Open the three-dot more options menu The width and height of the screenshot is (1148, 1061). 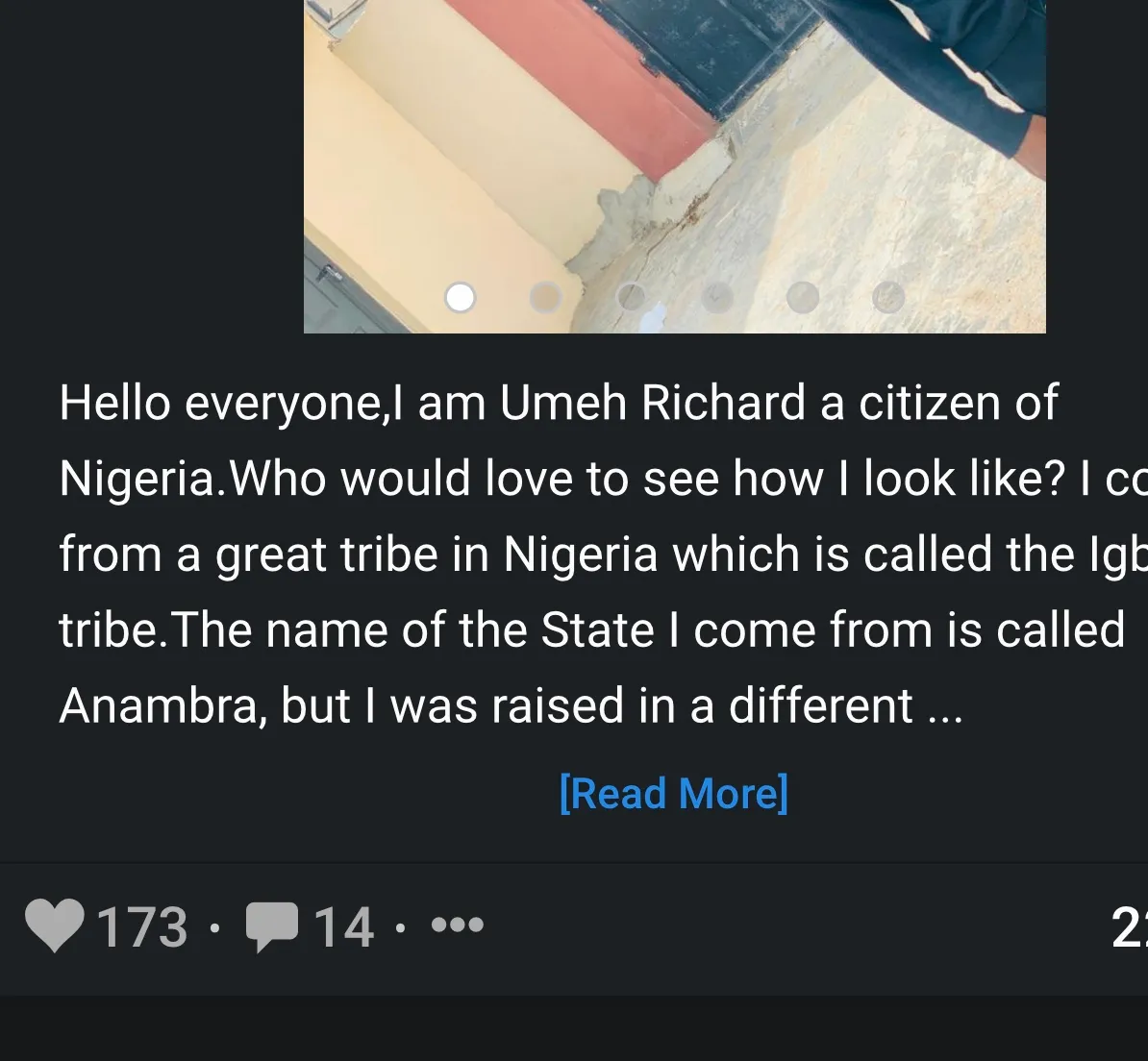click(x=458, y=925)
